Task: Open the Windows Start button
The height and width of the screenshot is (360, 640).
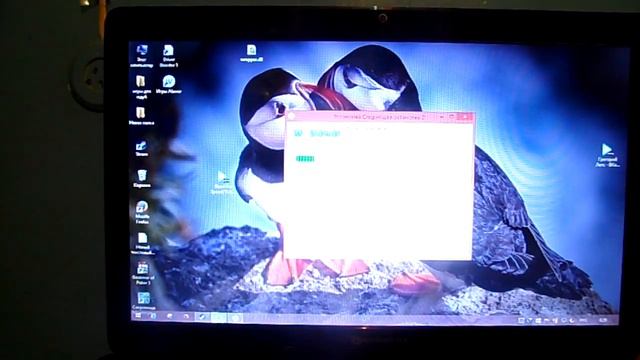Action: [138, 316]
